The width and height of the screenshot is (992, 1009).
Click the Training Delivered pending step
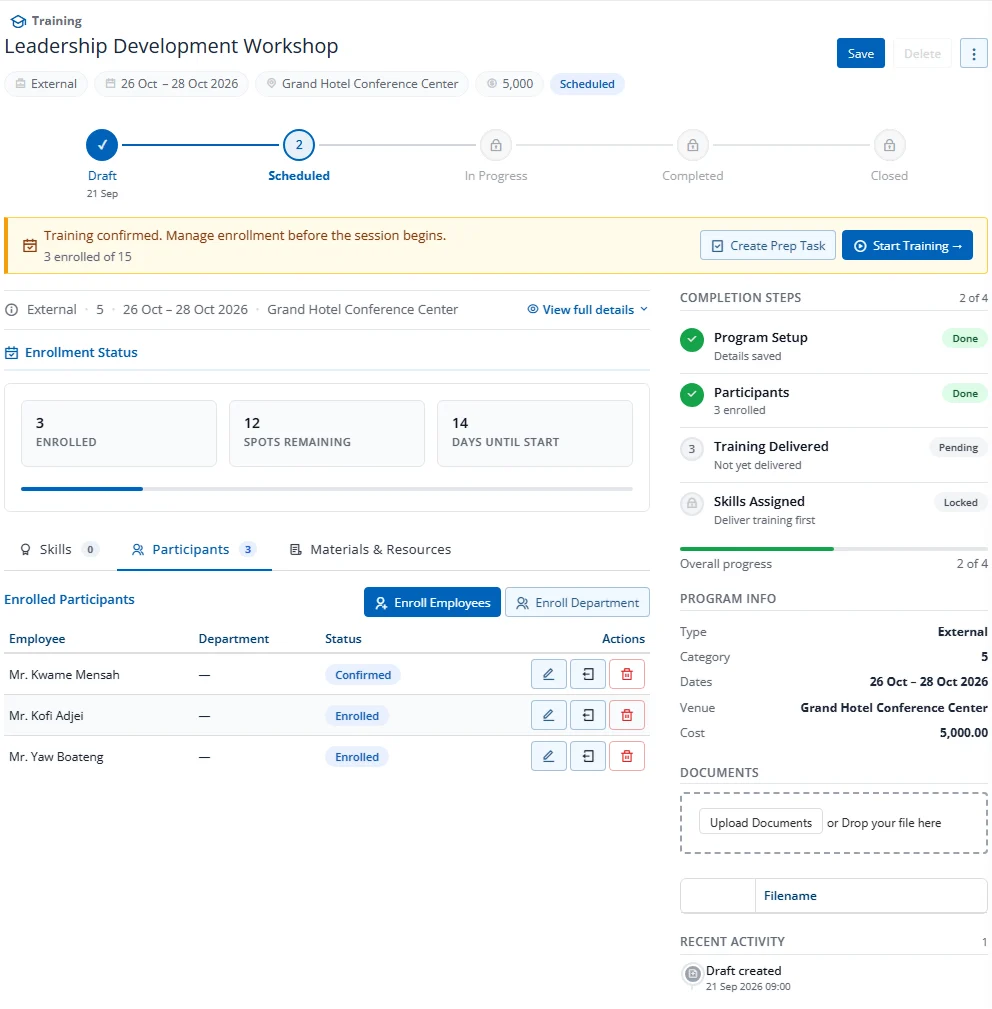click(834, 455)
